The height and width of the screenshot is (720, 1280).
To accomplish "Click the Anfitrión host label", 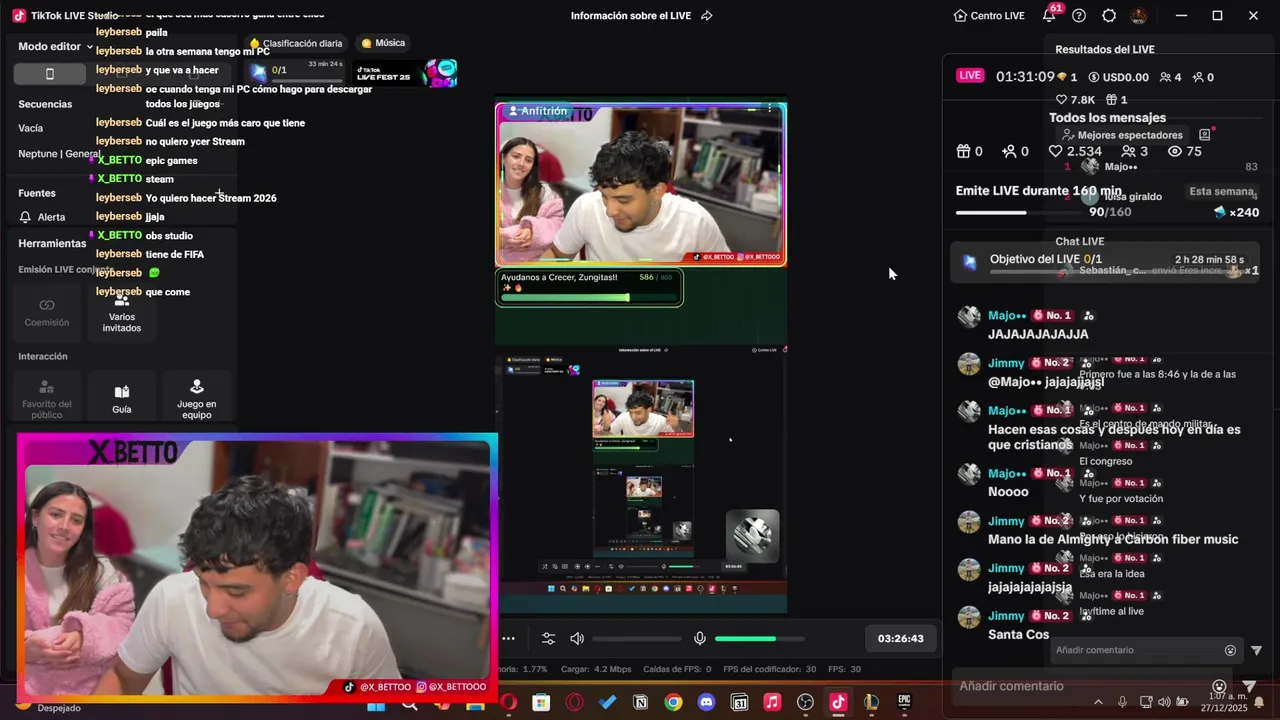I will click(x=538, y=111).
